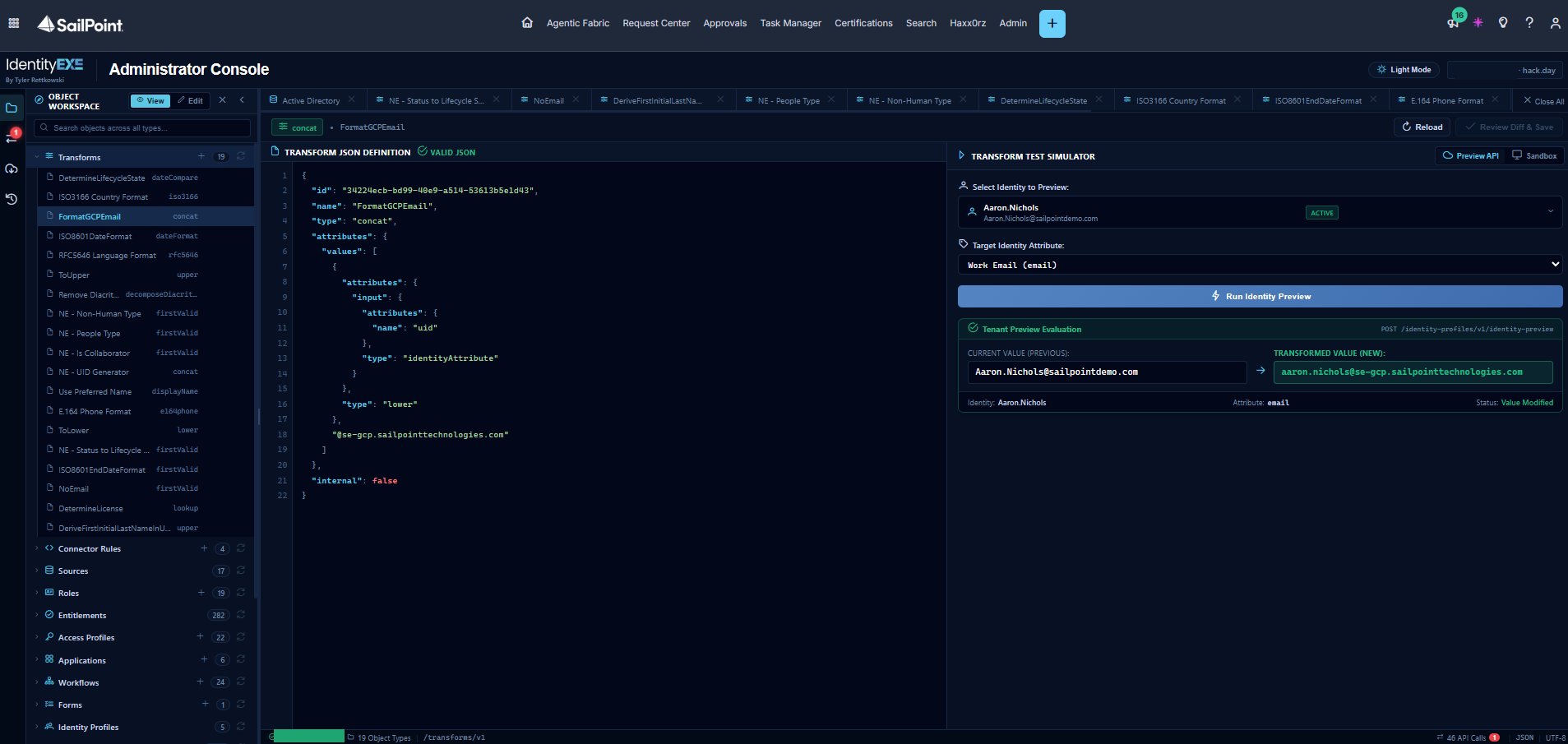Image resolution: width=1568 pixels, height=744 pixels.
Task: Open the Select Identity to Preview dropdown
Action: tap(1260, 212)
